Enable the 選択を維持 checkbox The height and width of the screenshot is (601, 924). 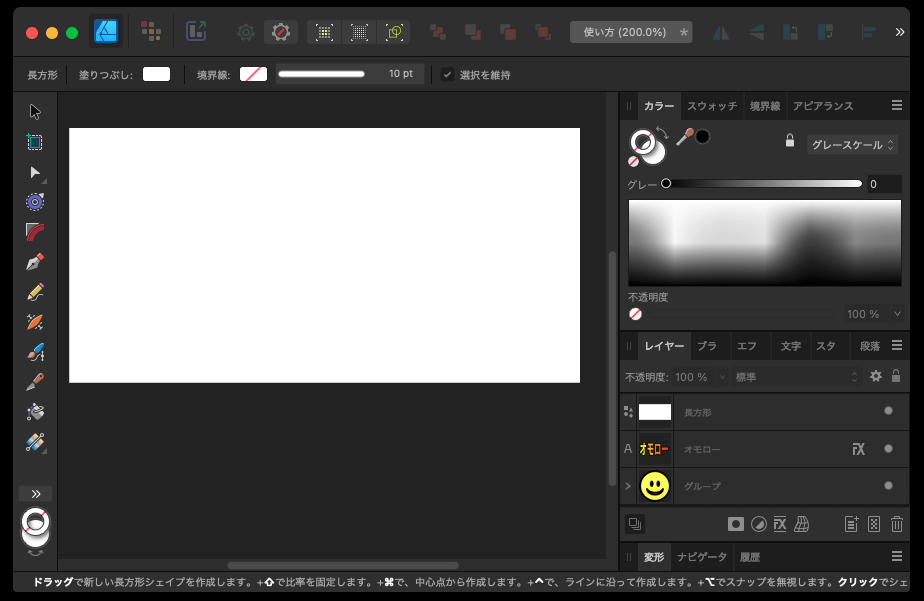pos(447,73)
